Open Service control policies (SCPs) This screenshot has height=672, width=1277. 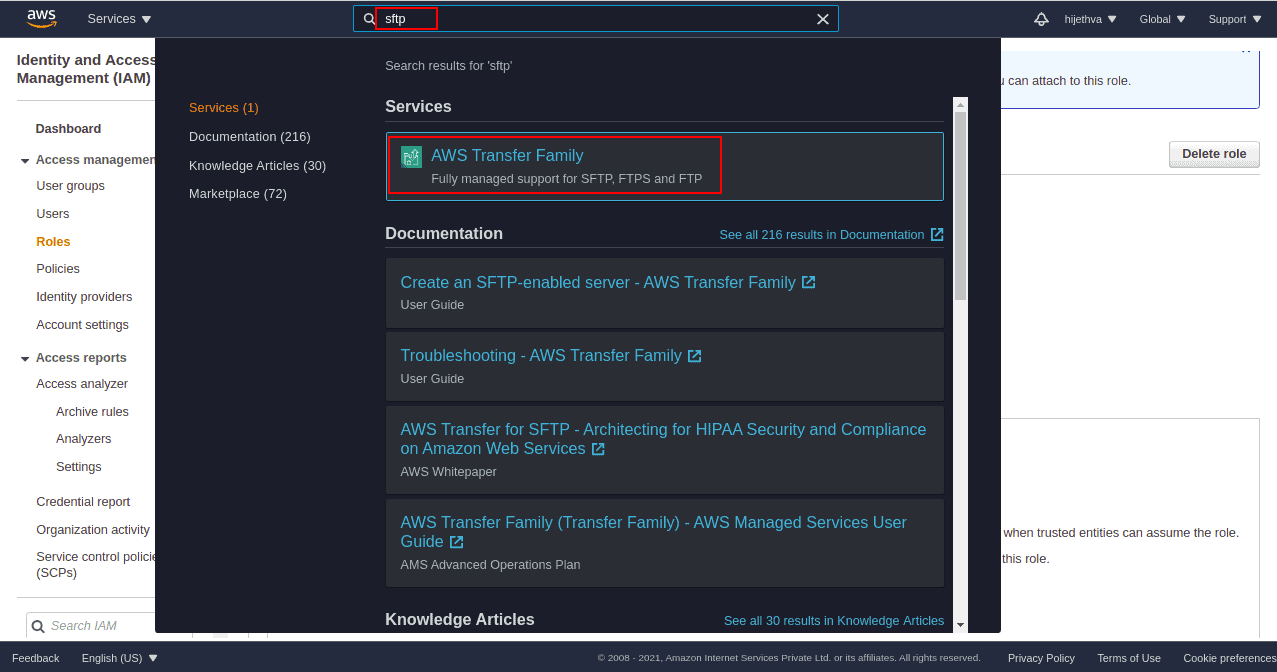(x=95, y=565)
